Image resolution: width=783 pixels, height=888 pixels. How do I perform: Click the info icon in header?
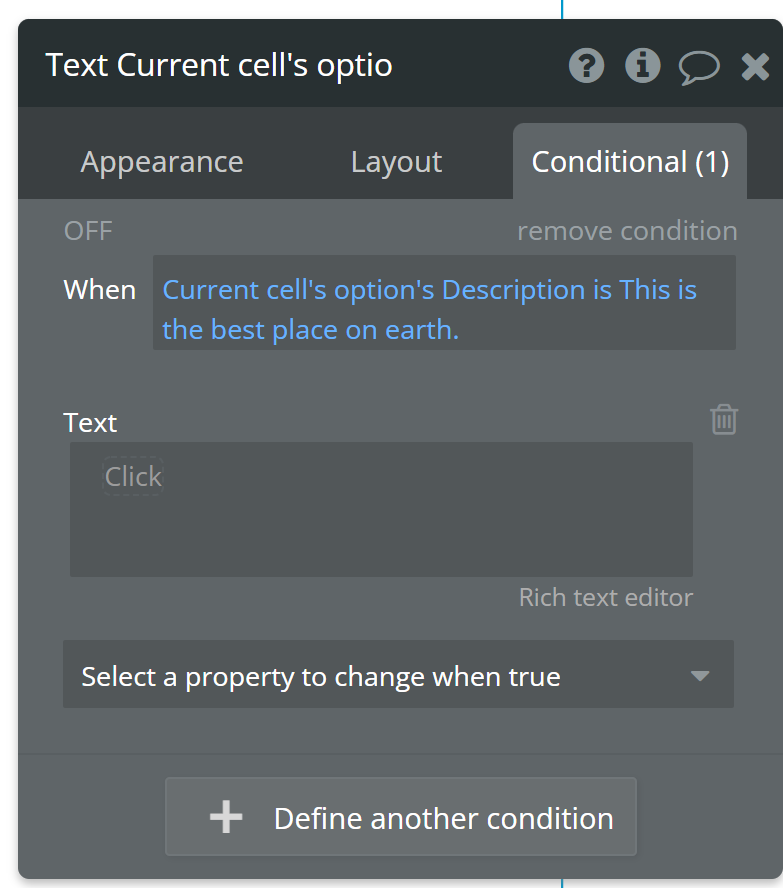pyautogui.click(x=642, y=66)
